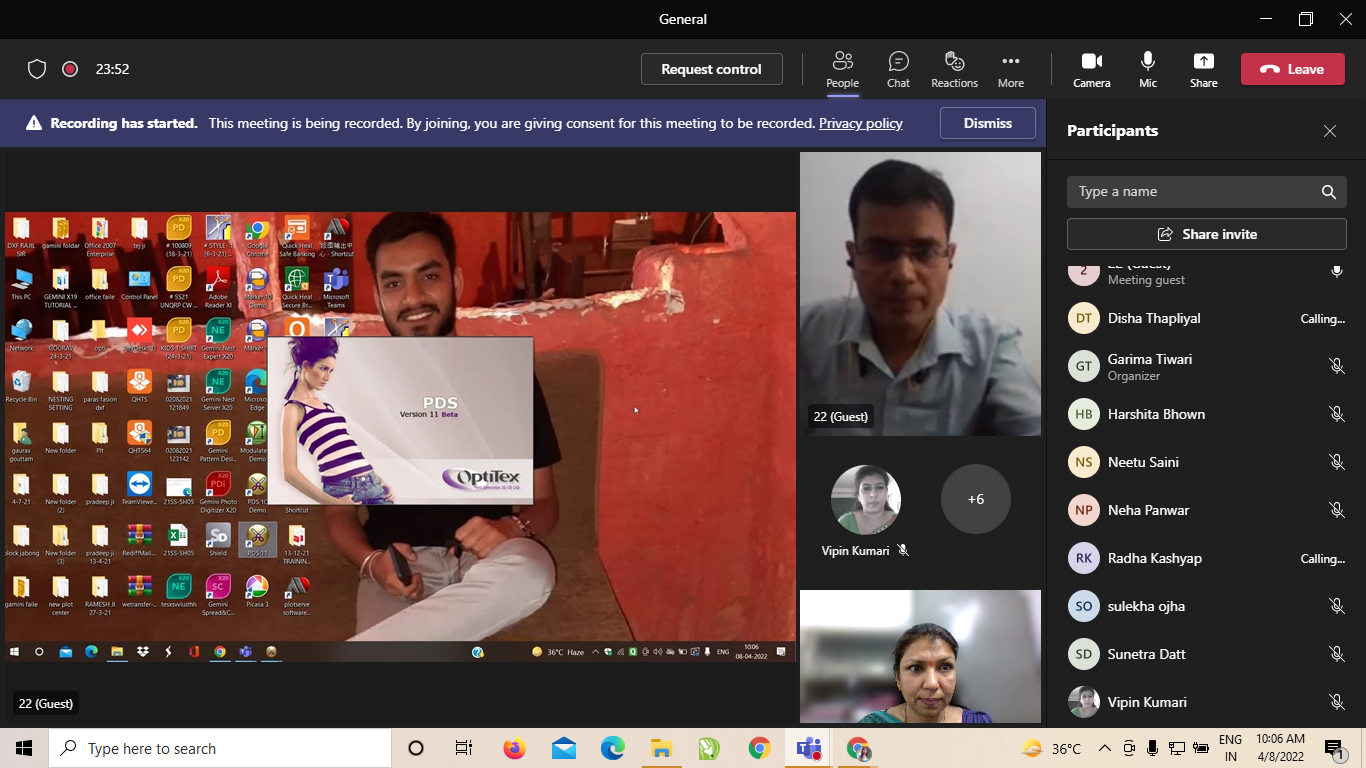Expand the system tray hidden icons
The image size is (1366, 768).
click(x=1104, y=748)
